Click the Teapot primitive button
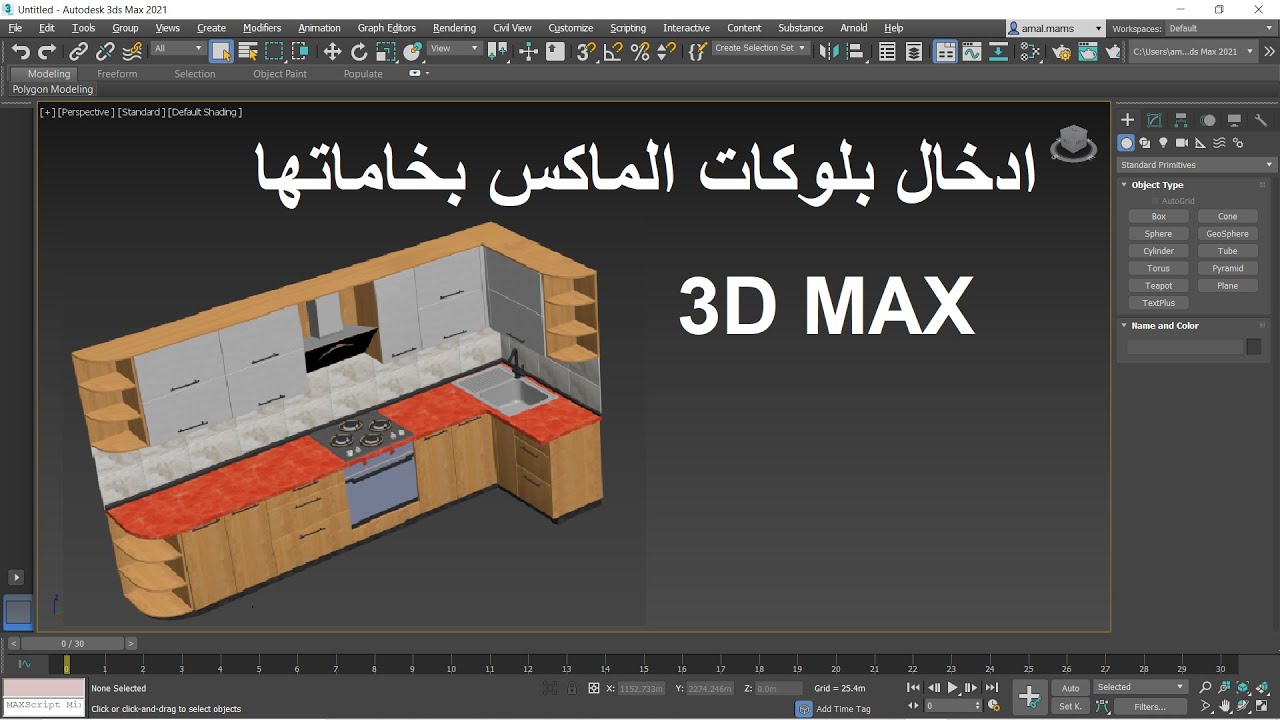The height and width of the screenshot is (720, 1280). click(x=1158, y=286)
